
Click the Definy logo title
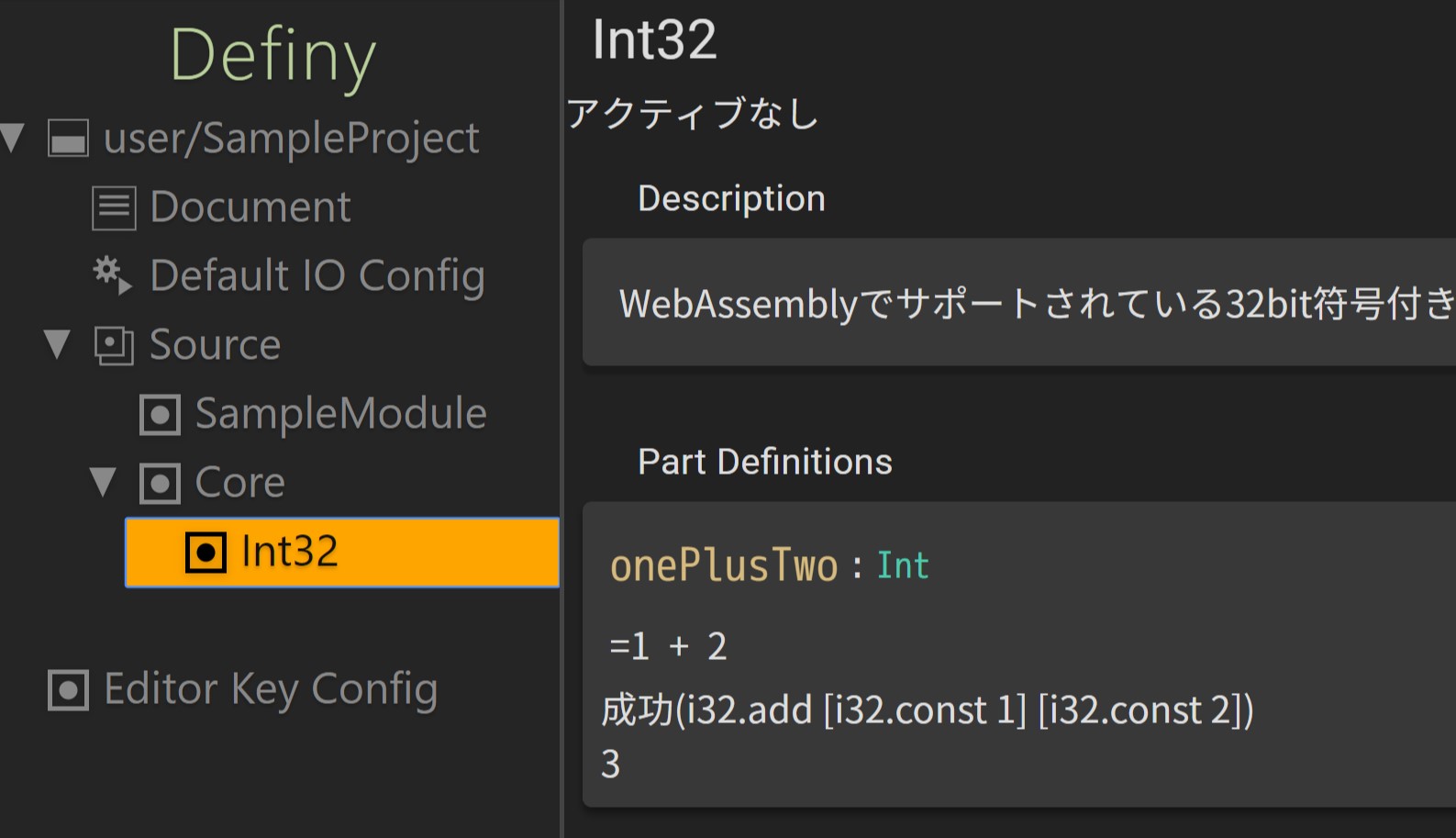pos(272,57)
